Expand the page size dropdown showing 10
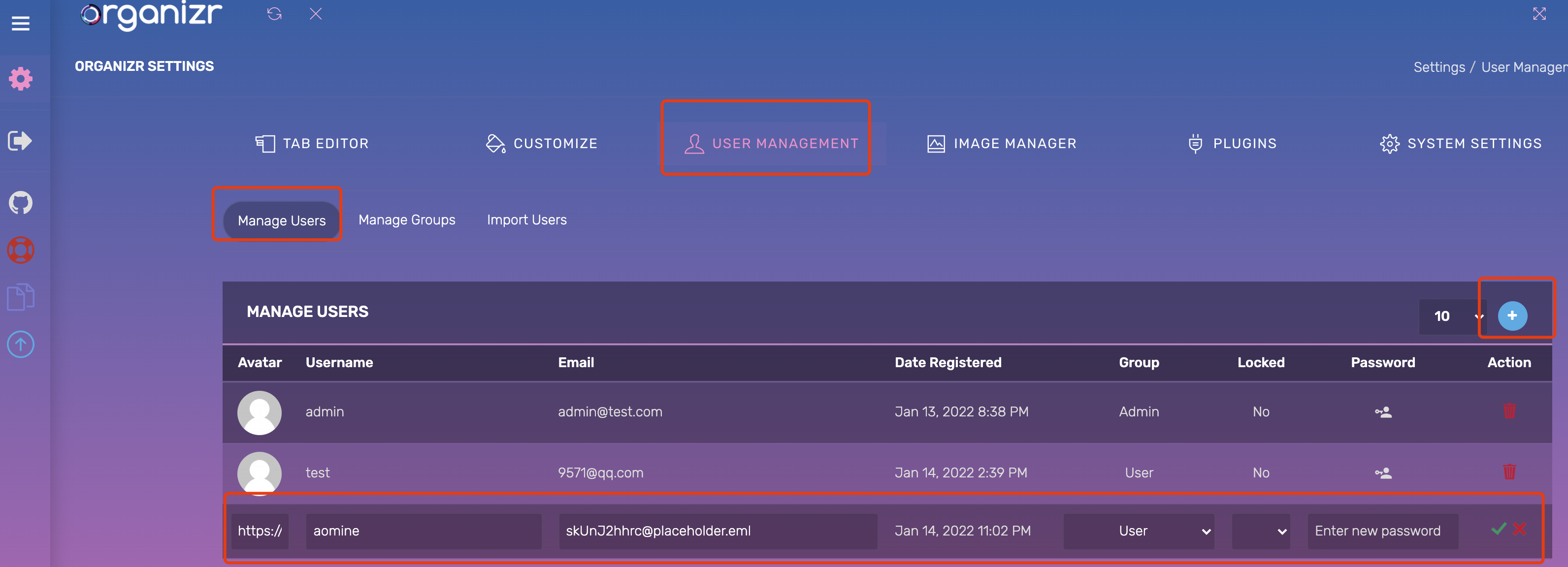The image size is (1568, 567). 1452,316
